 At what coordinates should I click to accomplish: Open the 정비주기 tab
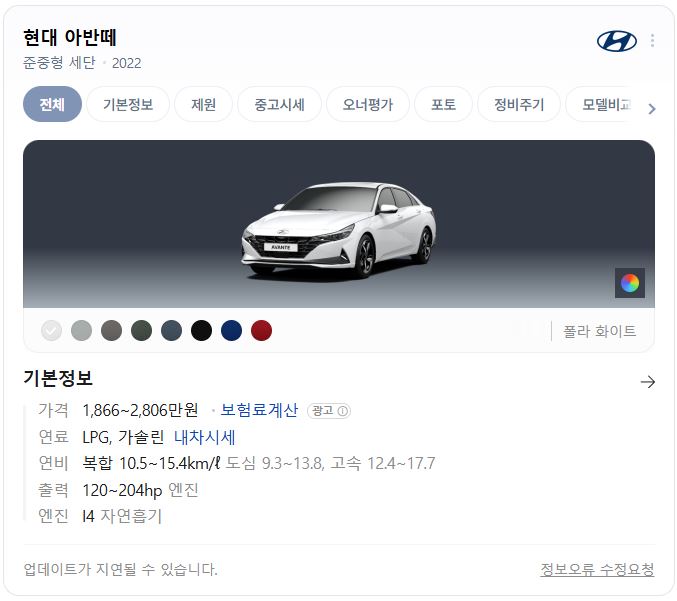coord(519,104)
